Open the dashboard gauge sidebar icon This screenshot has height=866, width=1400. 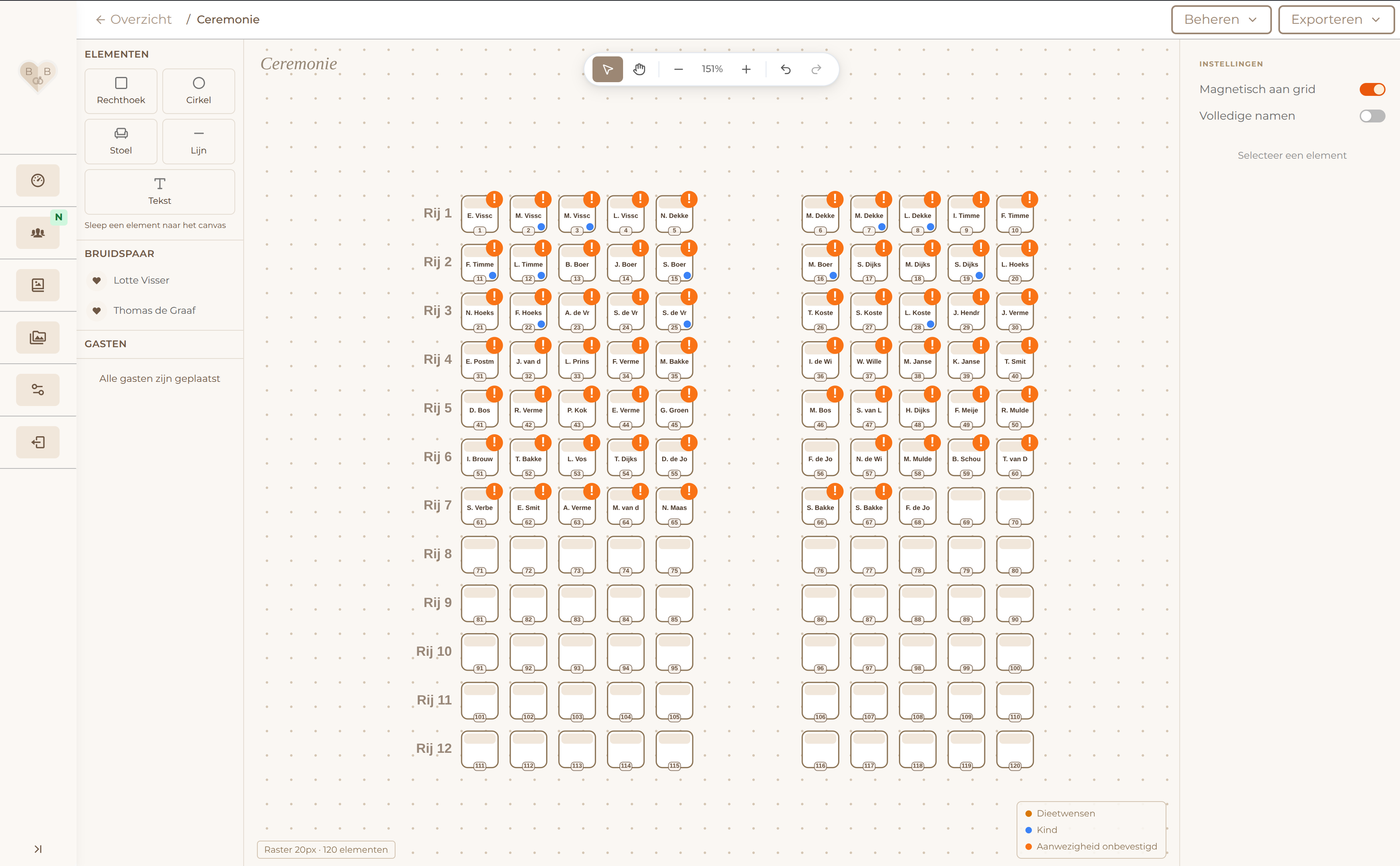[x=38, y=180]
